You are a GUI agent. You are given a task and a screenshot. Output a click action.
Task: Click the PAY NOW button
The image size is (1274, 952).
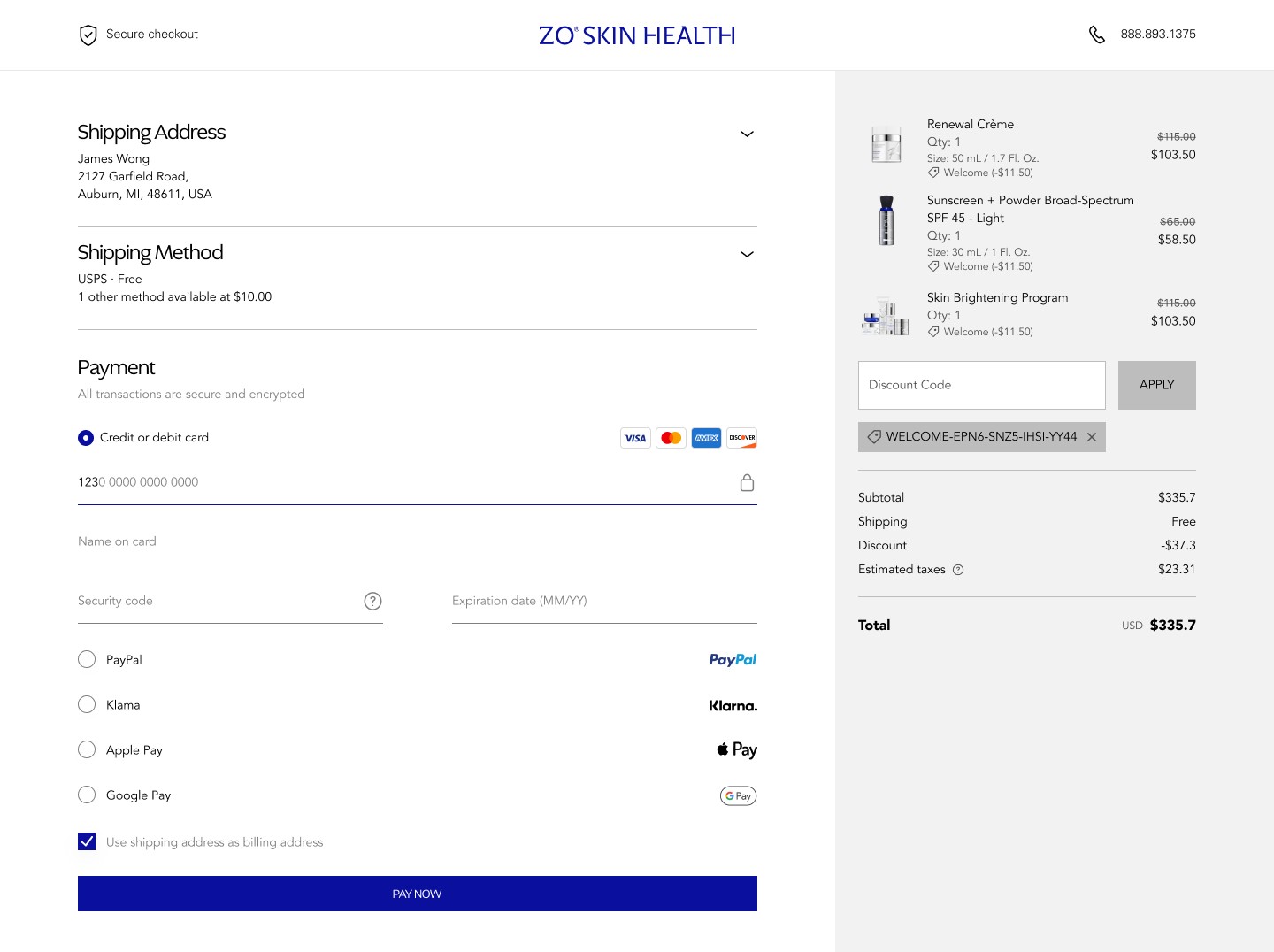coord(418,894)
